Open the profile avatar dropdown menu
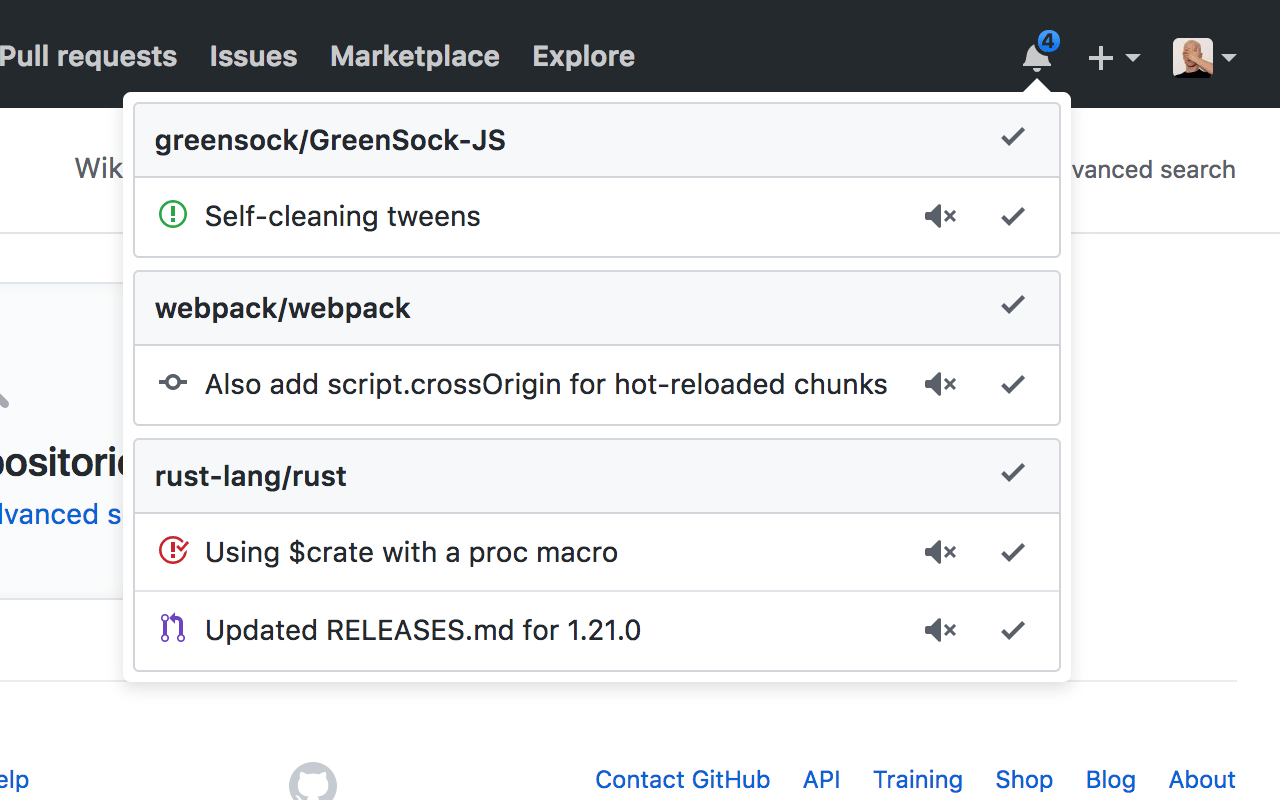Viewport: 1280px width, 800px height. point(1204,58)
